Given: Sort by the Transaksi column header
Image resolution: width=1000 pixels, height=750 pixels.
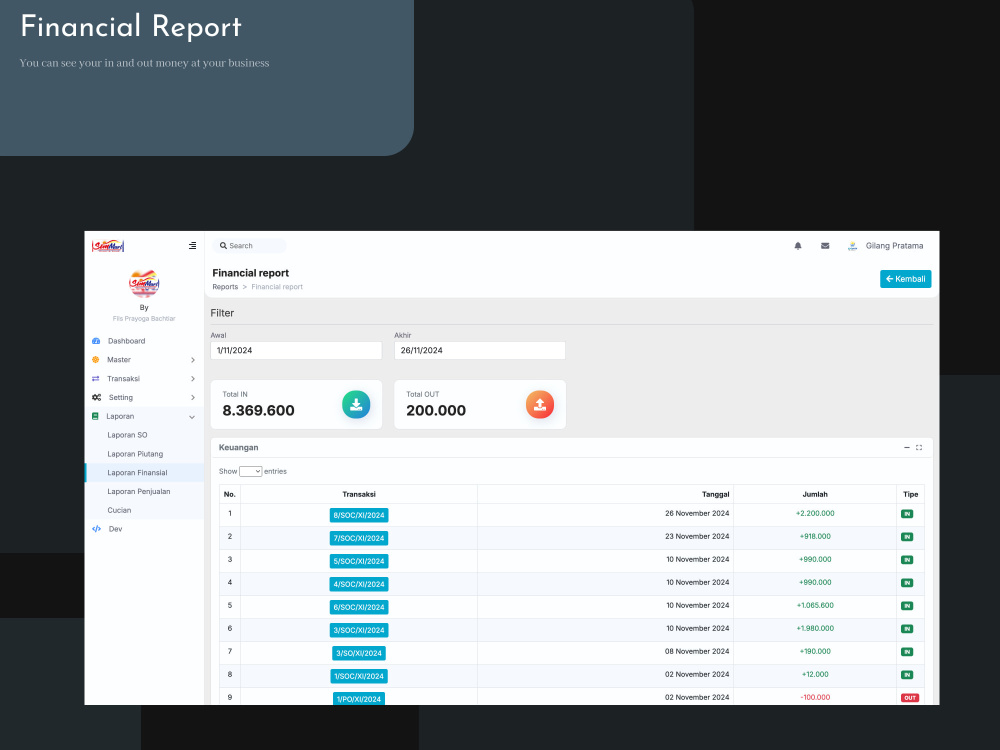Looking at the screenshot, I should (359, 494).
